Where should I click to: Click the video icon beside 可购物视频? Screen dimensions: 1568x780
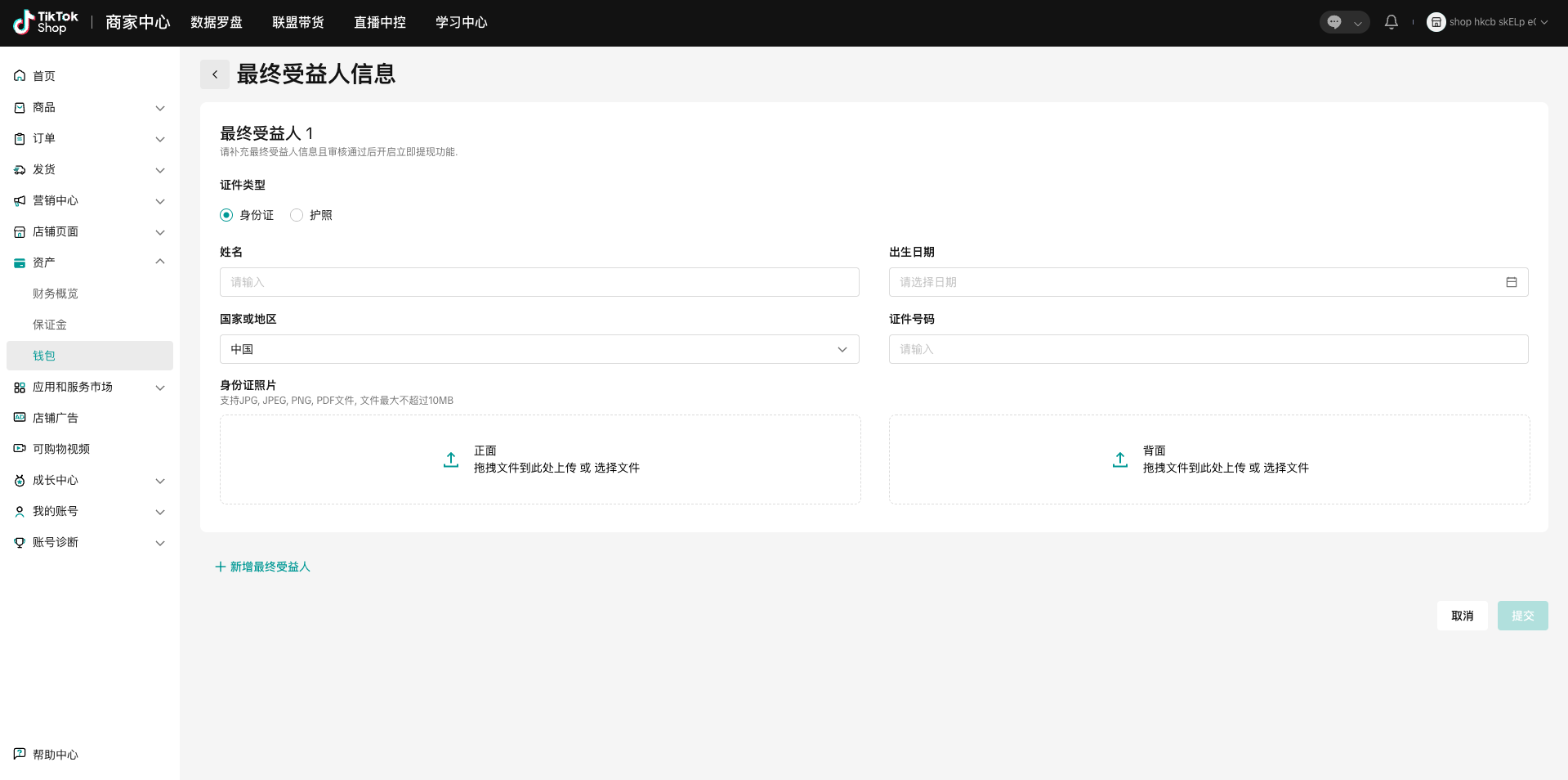[x=20, y=449]
